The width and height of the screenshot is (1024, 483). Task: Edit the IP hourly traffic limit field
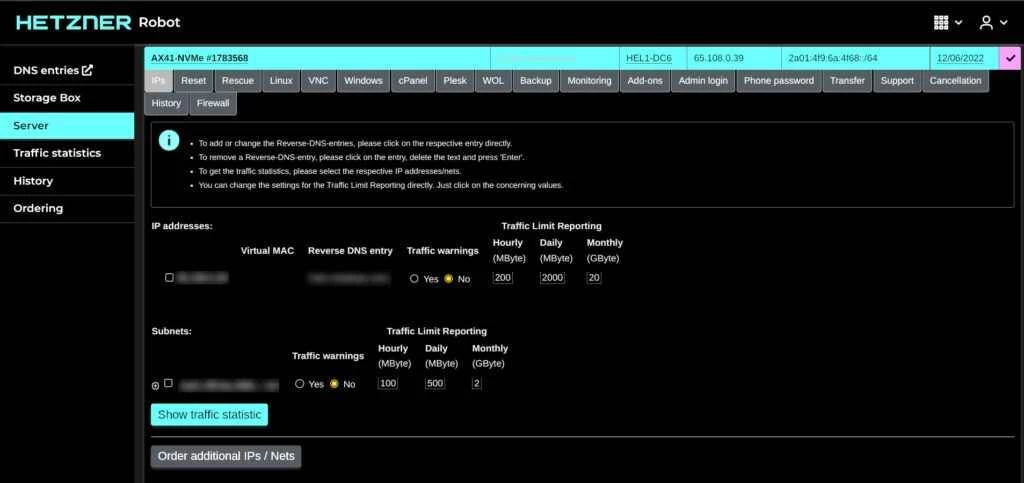pos(502,278)
